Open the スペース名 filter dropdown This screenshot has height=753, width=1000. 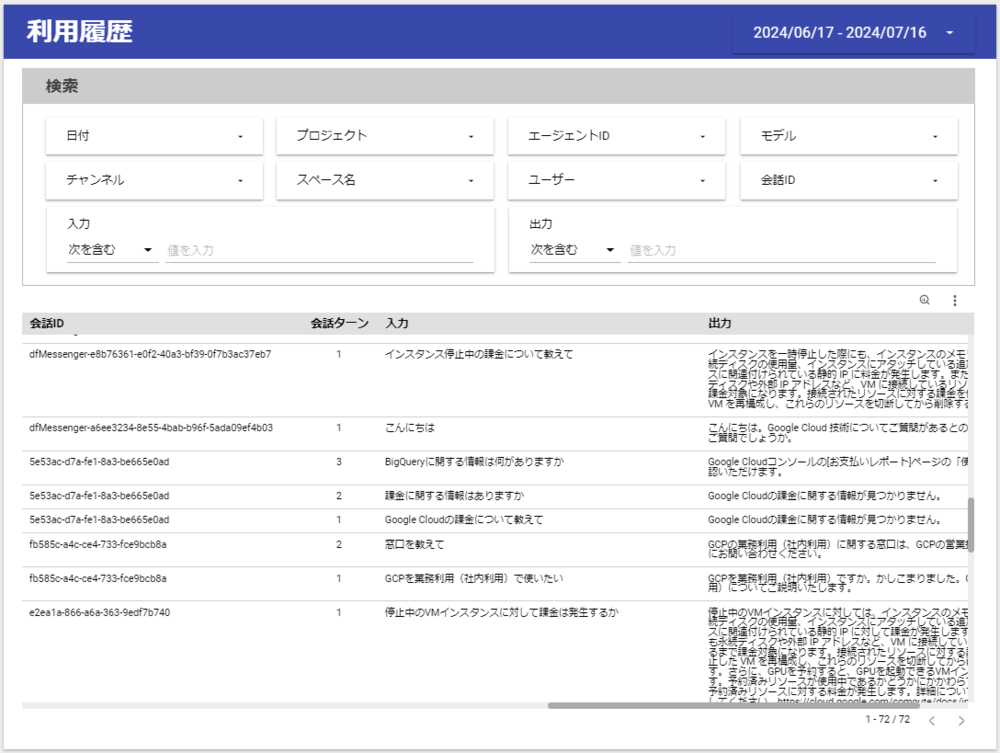[385, 181]
